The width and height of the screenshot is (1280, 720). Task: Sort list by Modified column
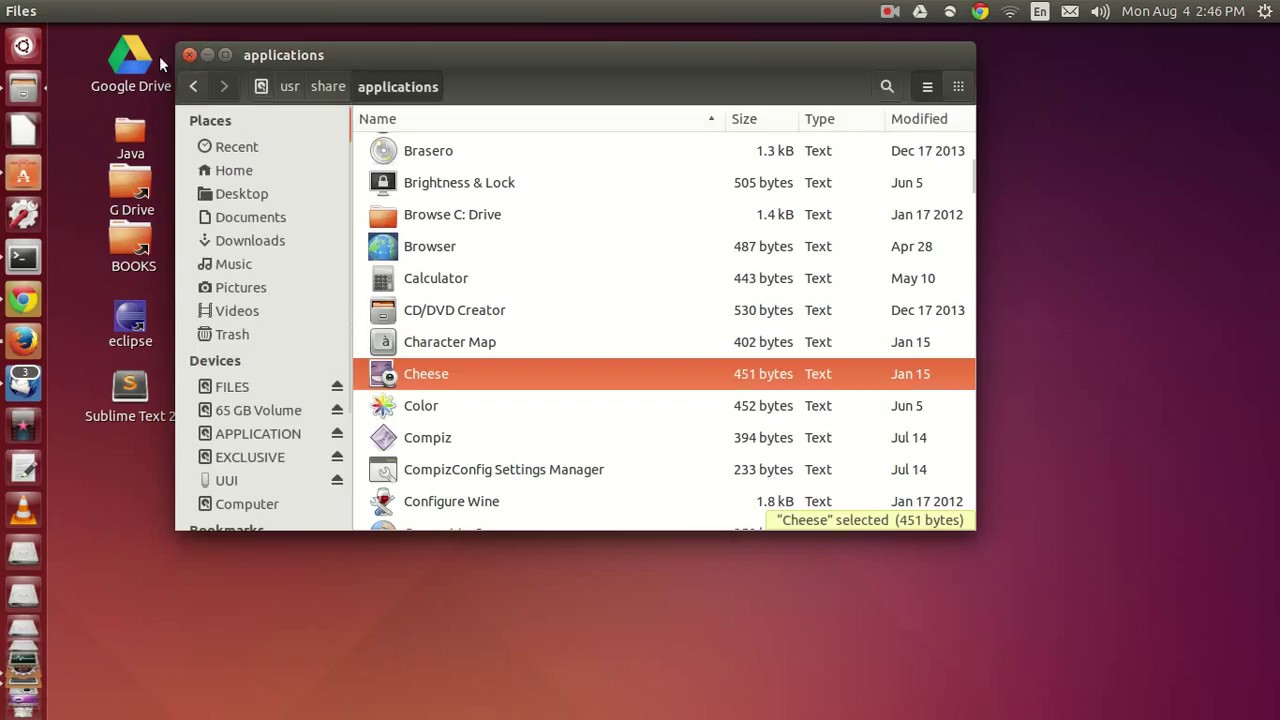918,119
